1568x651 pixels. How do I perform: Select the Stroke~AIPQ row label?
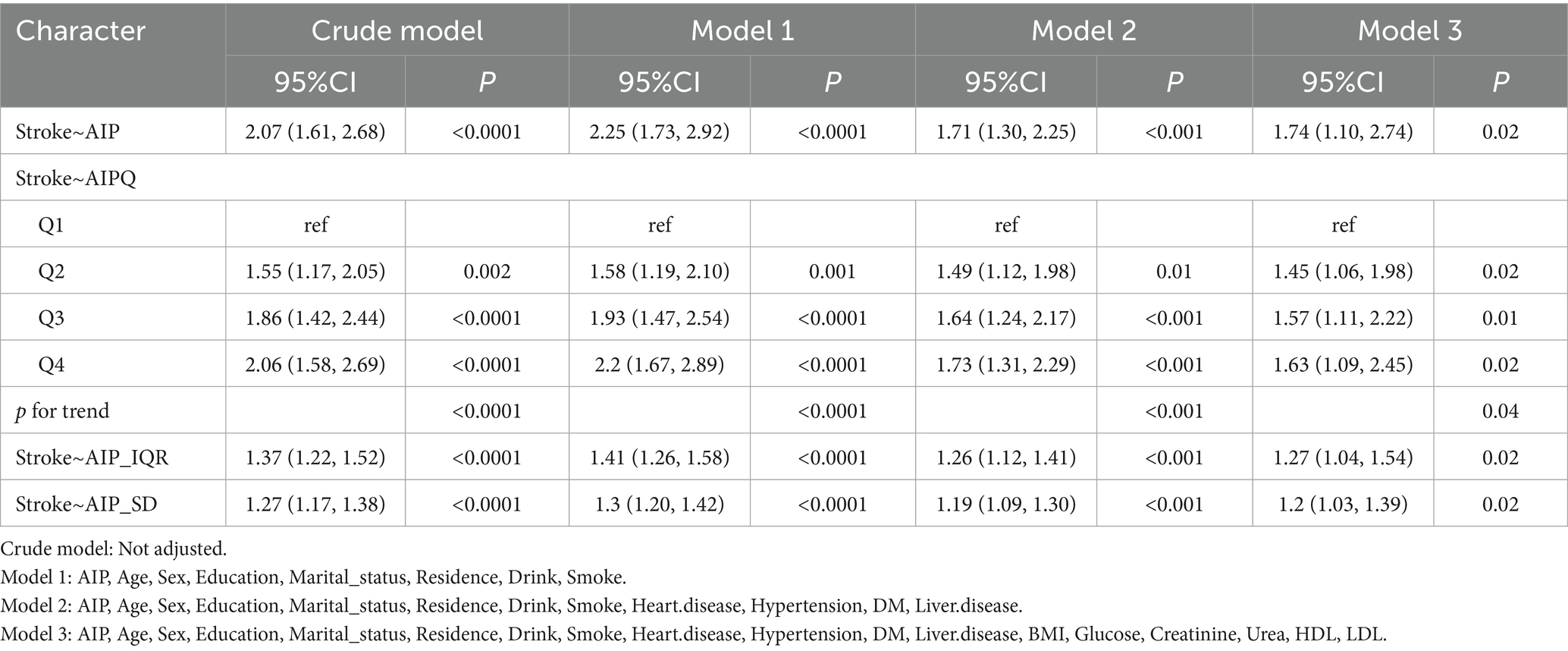point(76,178)
